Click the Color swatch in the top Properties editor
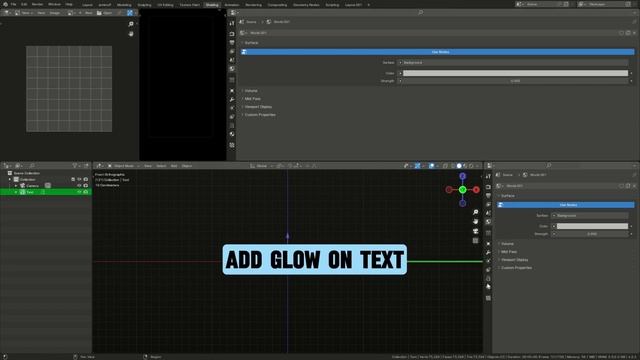The width and height of the screenshot is (640, 360). pos(516,73)
